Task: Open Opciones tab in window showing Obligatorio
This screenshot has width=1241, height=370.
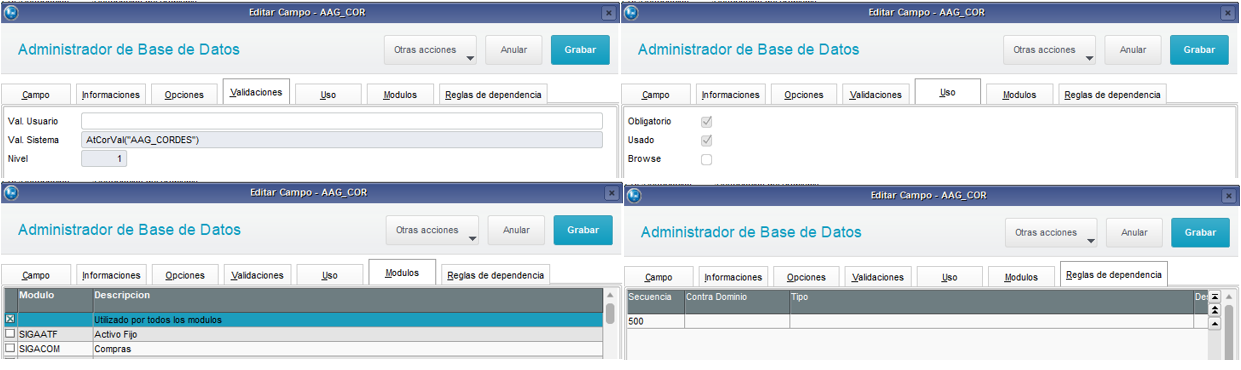Action: click(x=804, y=95)
